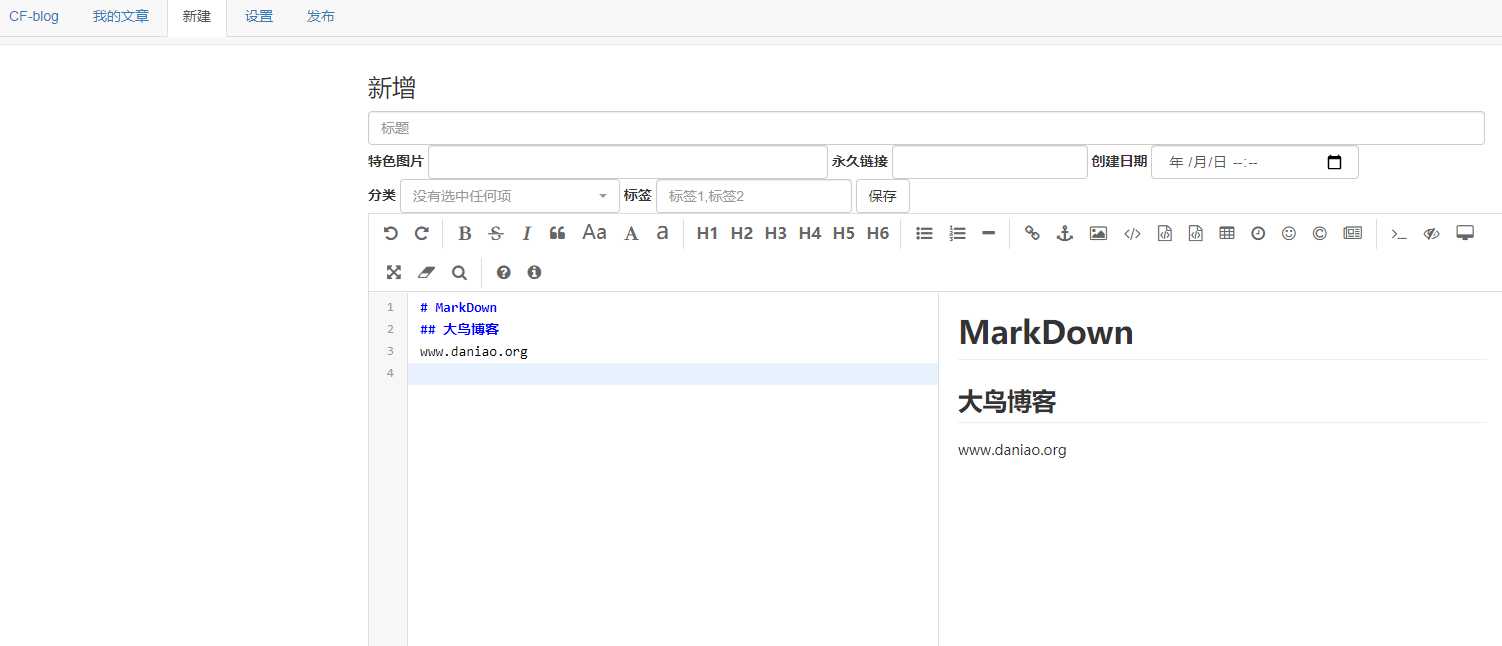Open the 分类 category dropdown
Image resolution: width=1502 pixels, height=646 pixels.
pyautogui.click(x=510, y=196)
